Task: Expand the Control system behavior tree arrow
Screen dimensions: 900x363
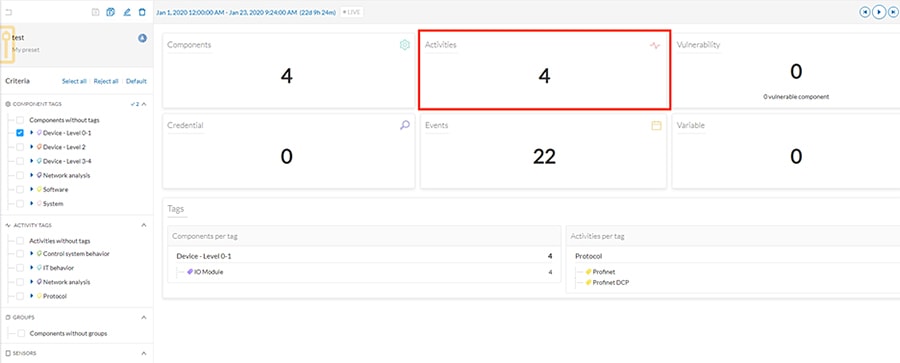Action: tap(32, 253)
